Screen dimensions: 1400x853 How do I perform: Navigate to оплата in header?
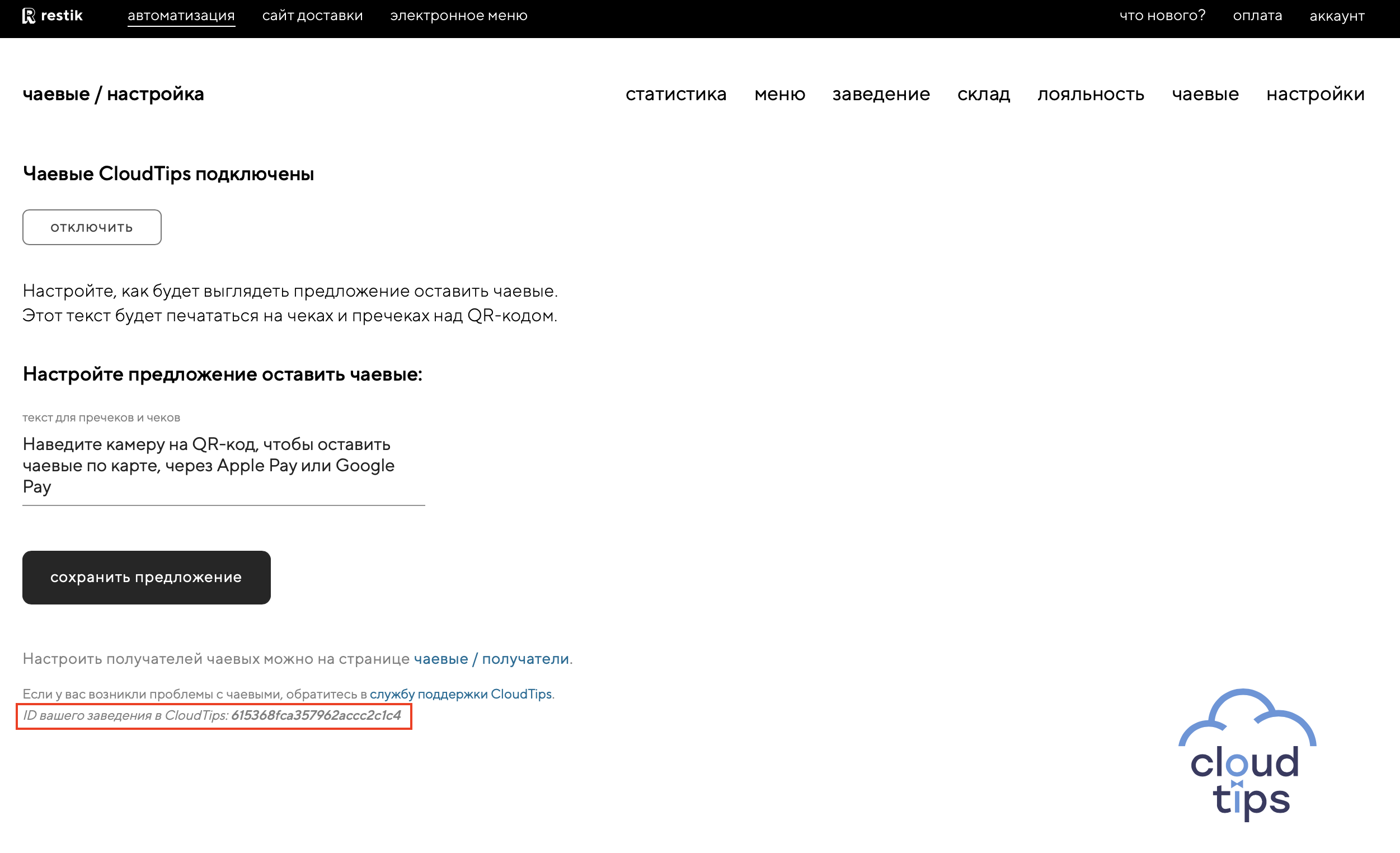point(1257,16)
